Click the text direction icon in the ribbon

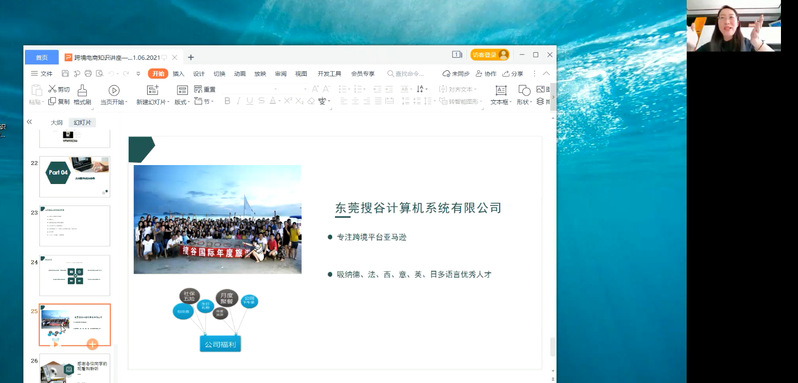[420, 89]
